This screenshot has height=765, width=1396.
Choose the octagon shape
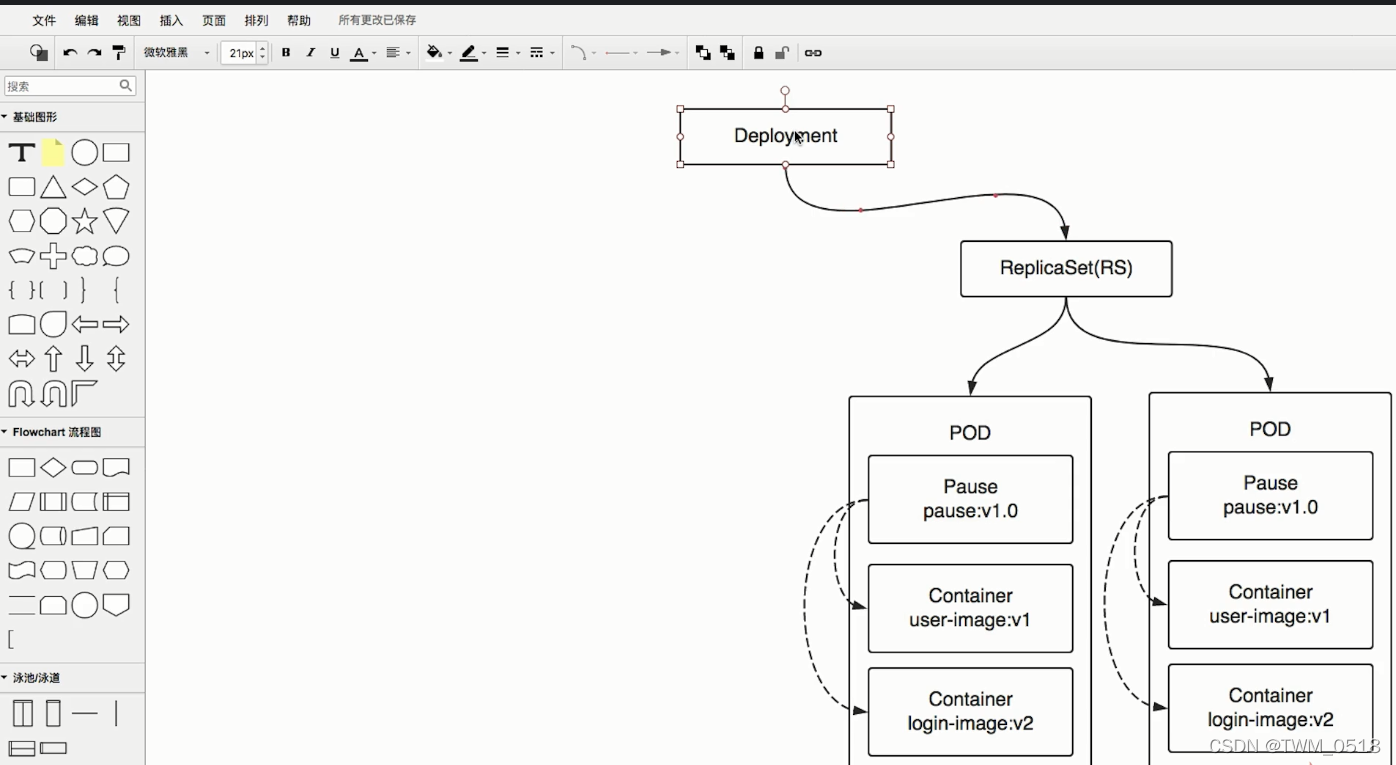coord(53,221)
